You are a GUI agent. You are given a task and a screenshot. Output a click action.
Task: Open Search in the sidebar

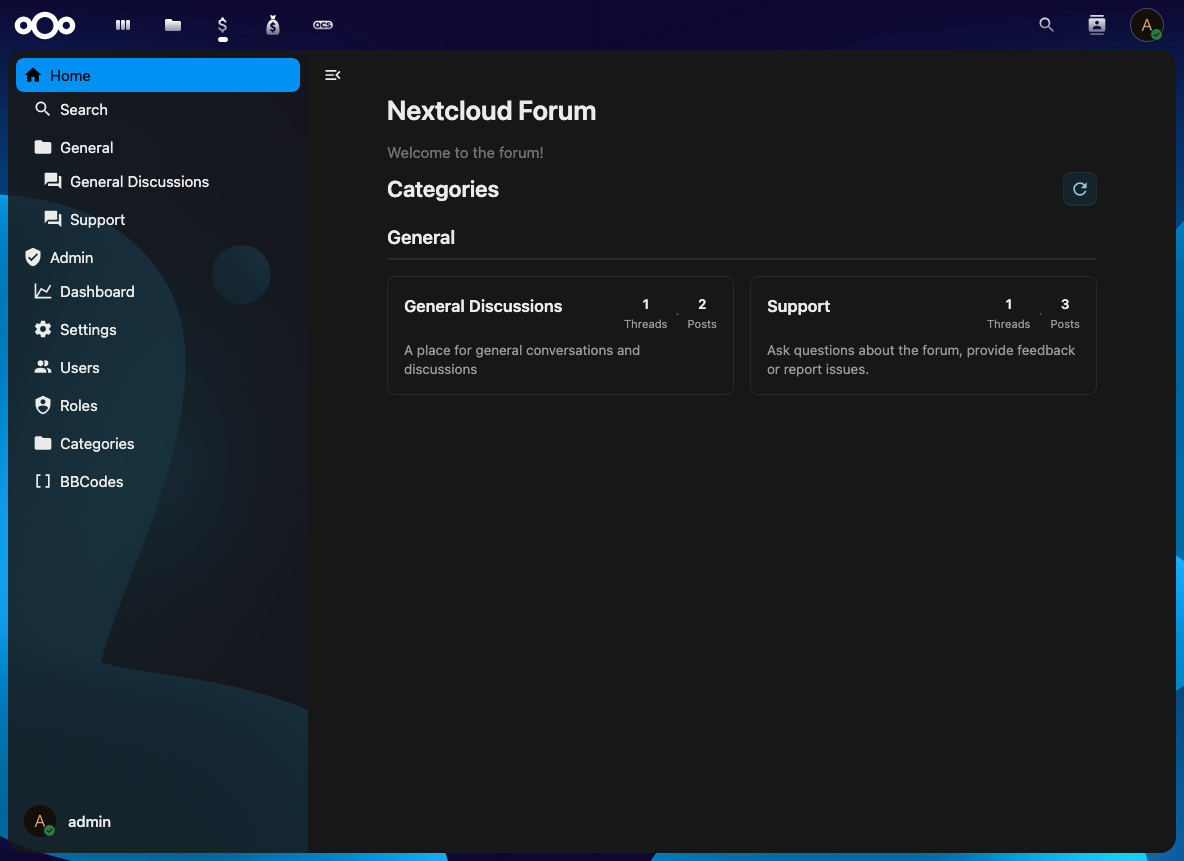tap(83, 110)
